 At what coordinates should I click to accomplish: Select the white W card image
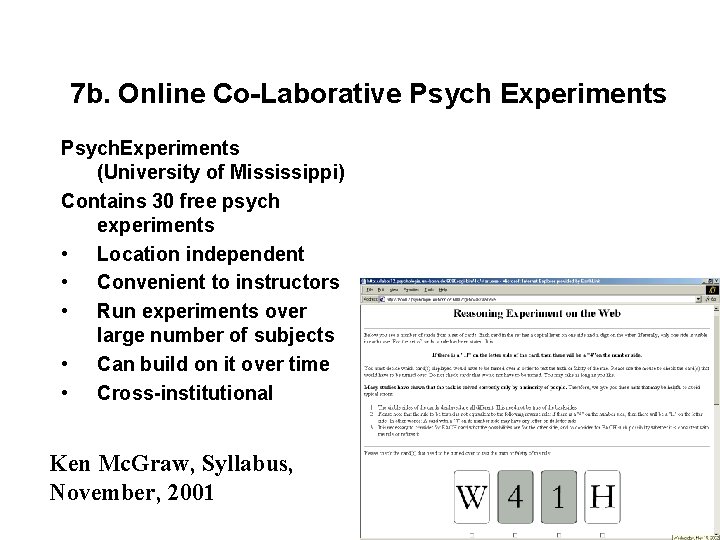(472, 497)
